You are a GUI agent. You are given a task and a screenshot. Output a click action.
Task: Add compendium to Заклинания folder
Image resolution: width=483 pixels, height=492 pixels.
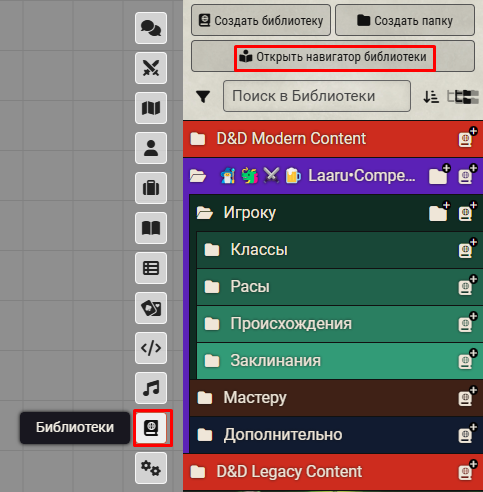pyautogui.click(x=467, y=360)
